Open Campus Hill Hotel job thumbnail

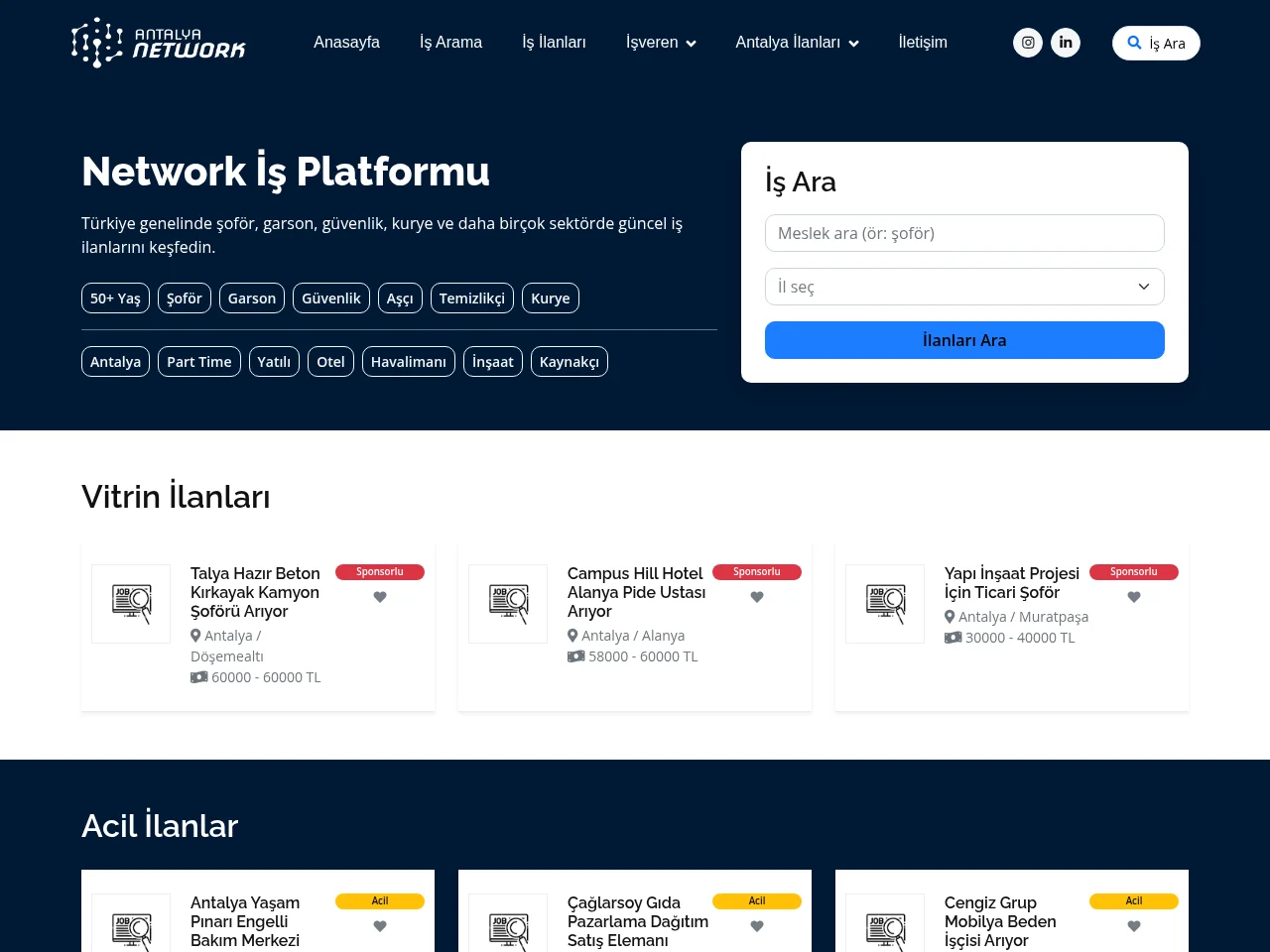pos(508,604)
